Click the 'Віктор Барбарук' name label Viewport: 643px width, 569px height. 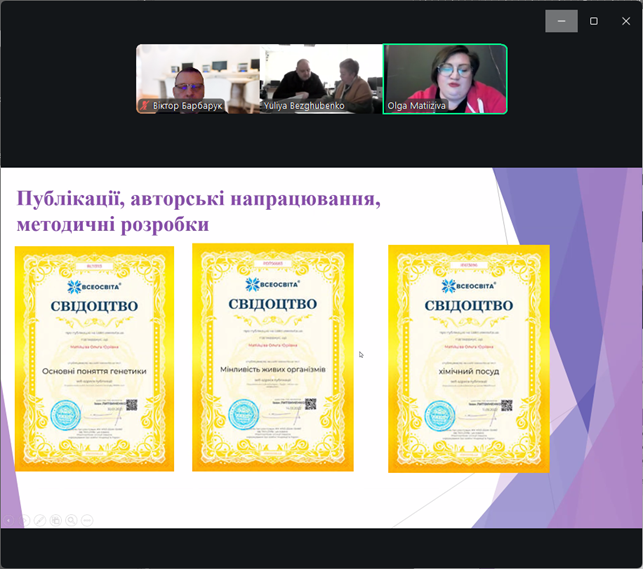click(187, 106)
